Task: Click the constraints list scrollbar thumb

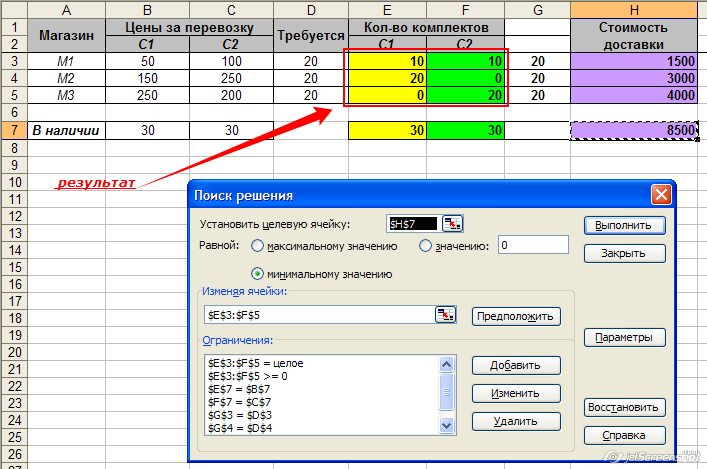Action: pos(446,392)
